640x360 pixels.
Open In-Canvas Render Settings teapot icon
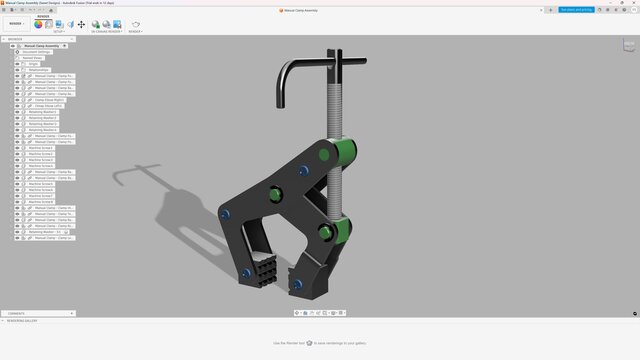[x=107, y=24]
